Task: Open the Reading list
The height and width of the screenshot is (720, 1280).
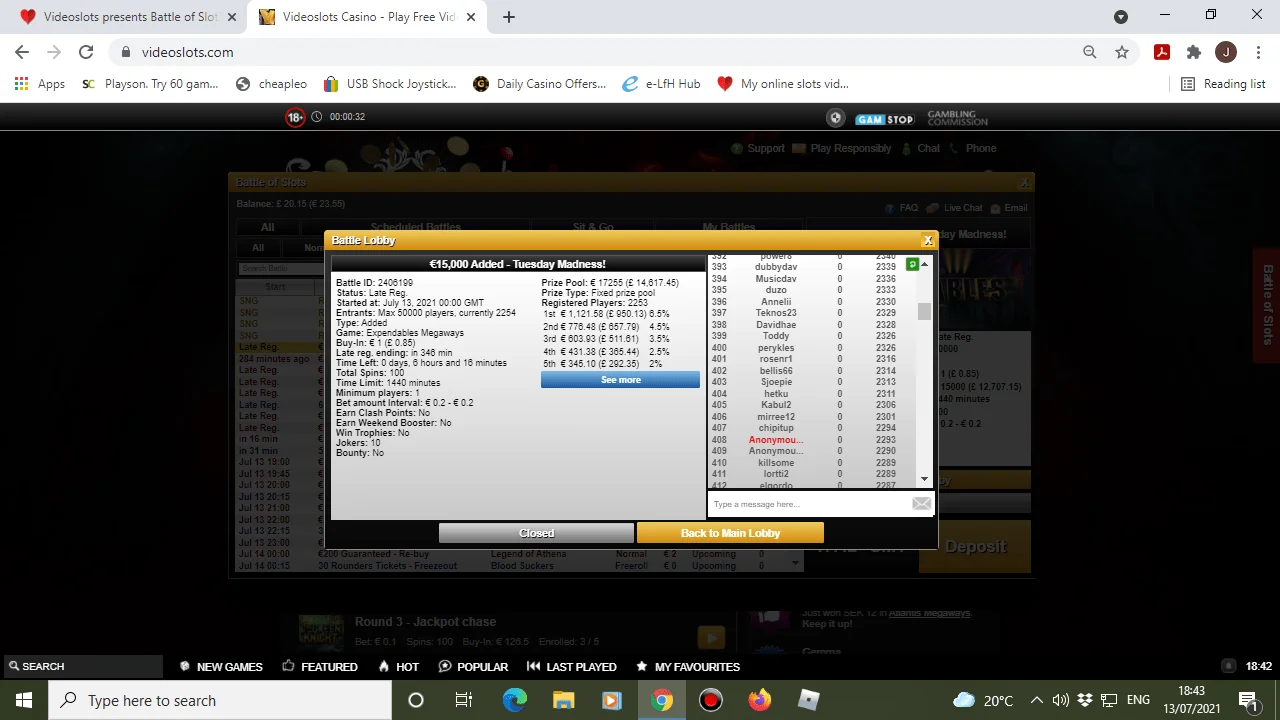Action: pyautogui.click(x=1223, y=84)
